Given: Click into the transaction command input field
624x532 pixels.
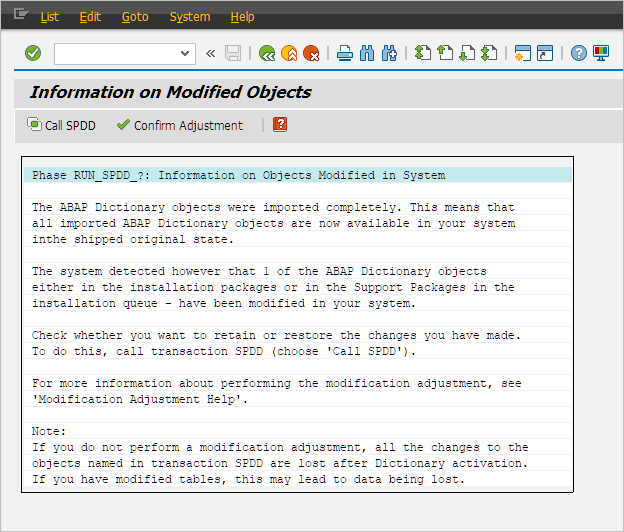Looking at the screenshot, I should (115, 53).
